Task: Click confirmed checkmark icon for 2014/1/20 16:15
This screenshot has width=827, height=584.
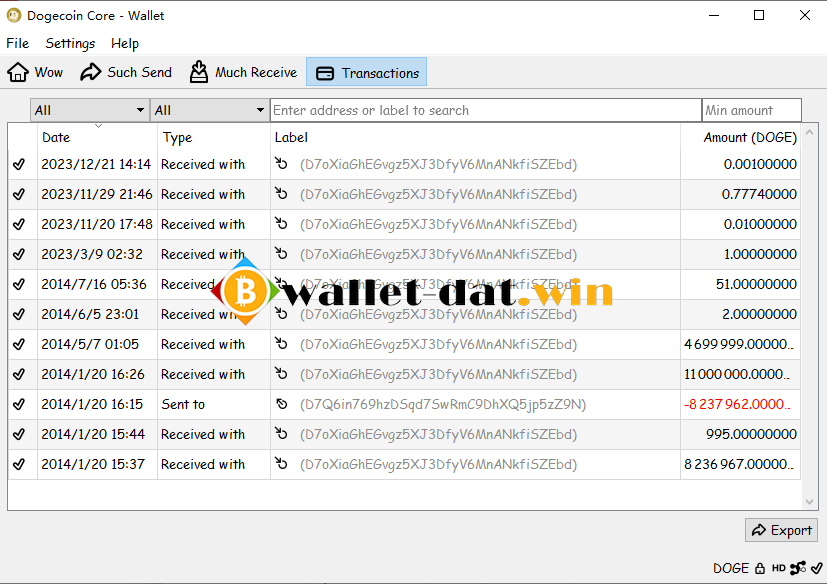Action: click(x=19, y=404)
